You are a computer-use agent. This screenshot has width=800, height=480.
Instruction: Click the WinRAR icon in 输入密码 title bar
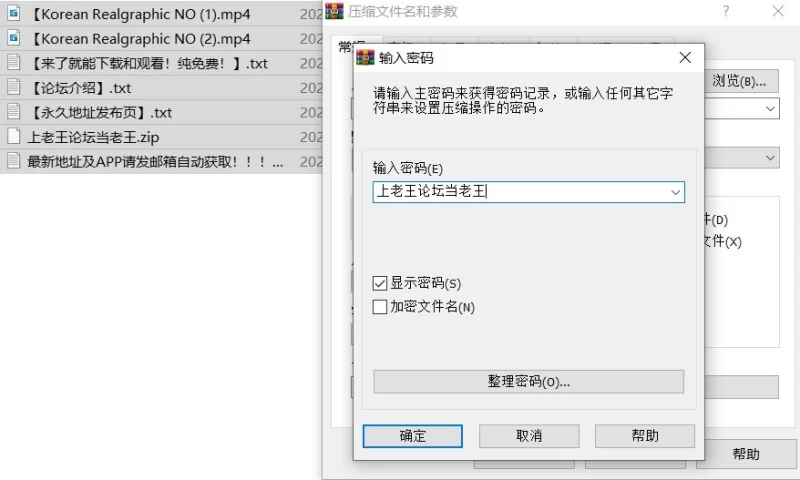pos(365,57)
